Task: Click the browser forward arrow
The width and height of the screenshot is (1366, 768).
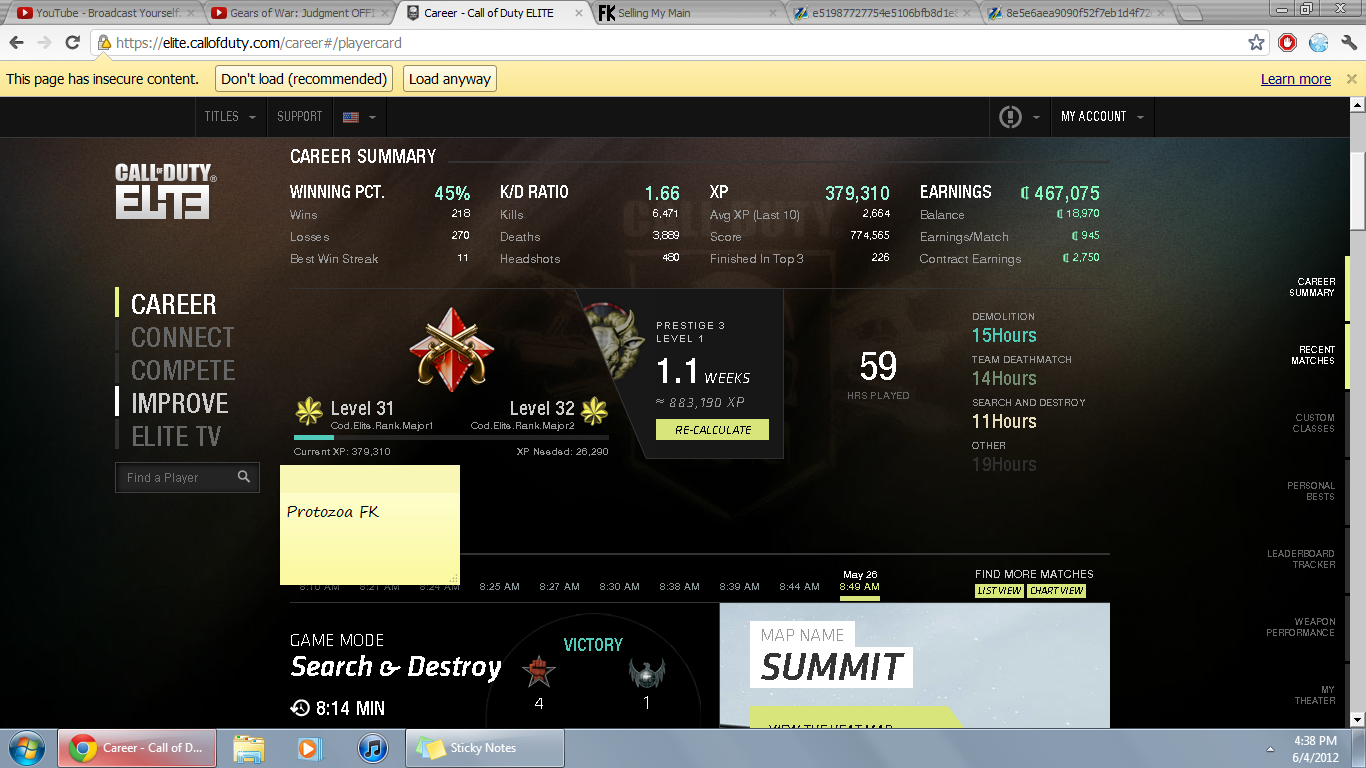Action: (x=45, y=43)
